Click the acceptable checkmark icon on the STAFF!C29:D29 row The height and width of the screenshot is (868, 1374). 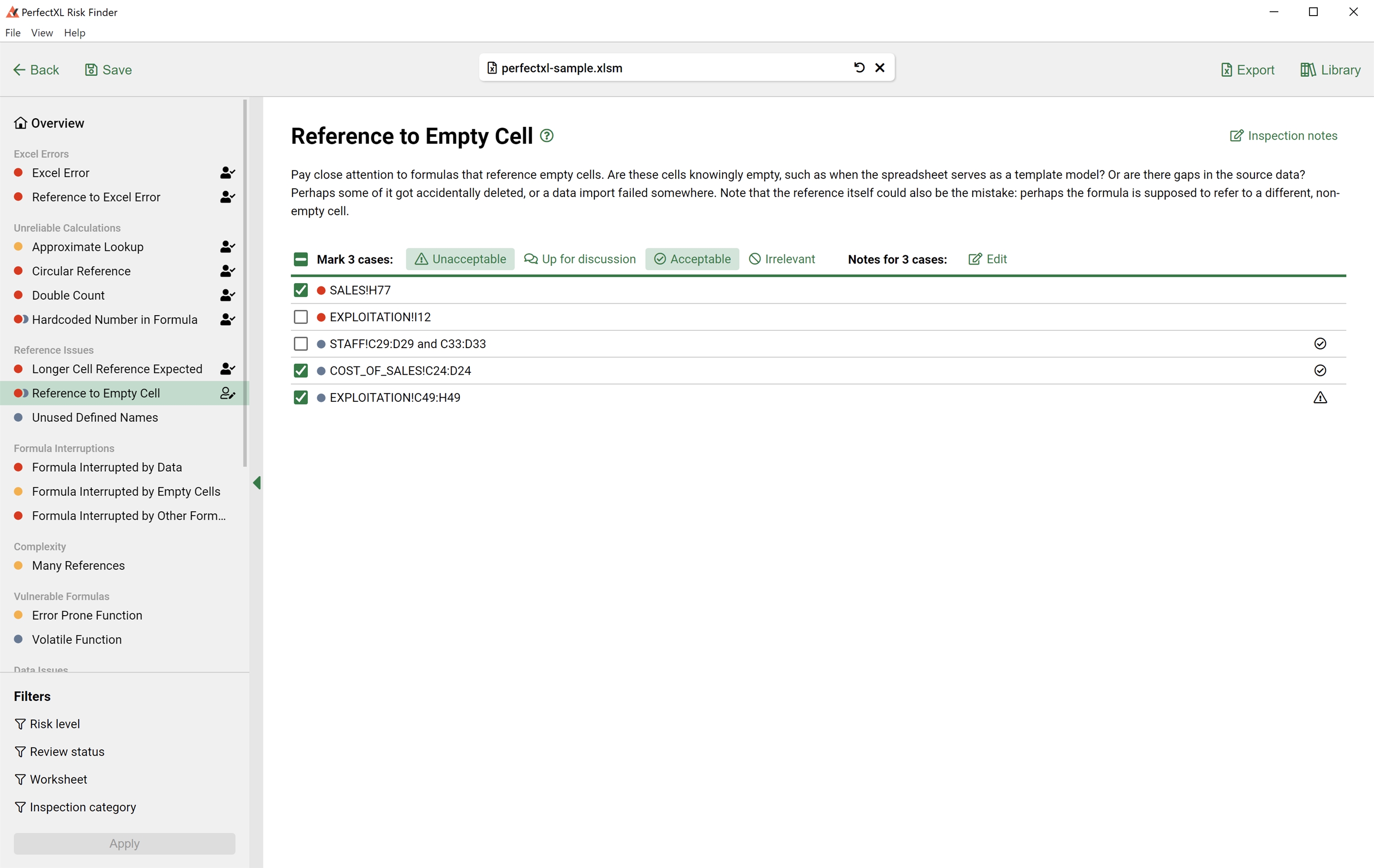(1320, 344)
